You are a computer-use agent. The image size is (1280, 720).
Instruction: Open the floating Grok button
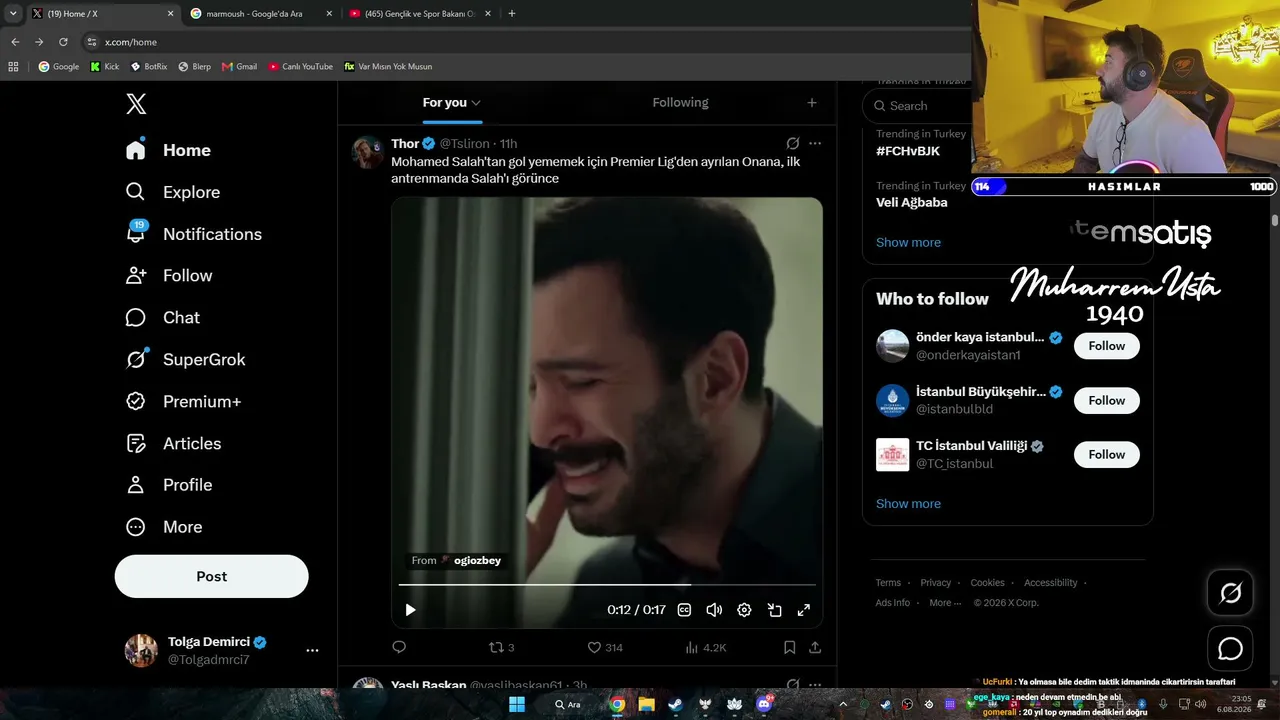pos(1231,593)
